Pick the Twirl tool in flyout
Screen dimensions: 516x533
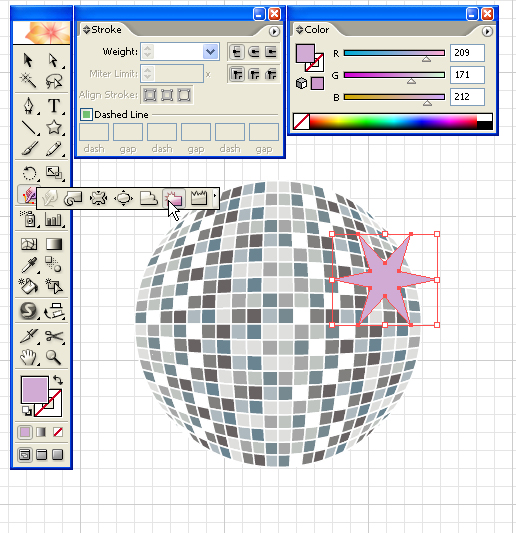pyautogui.click(x=73, y=198)
